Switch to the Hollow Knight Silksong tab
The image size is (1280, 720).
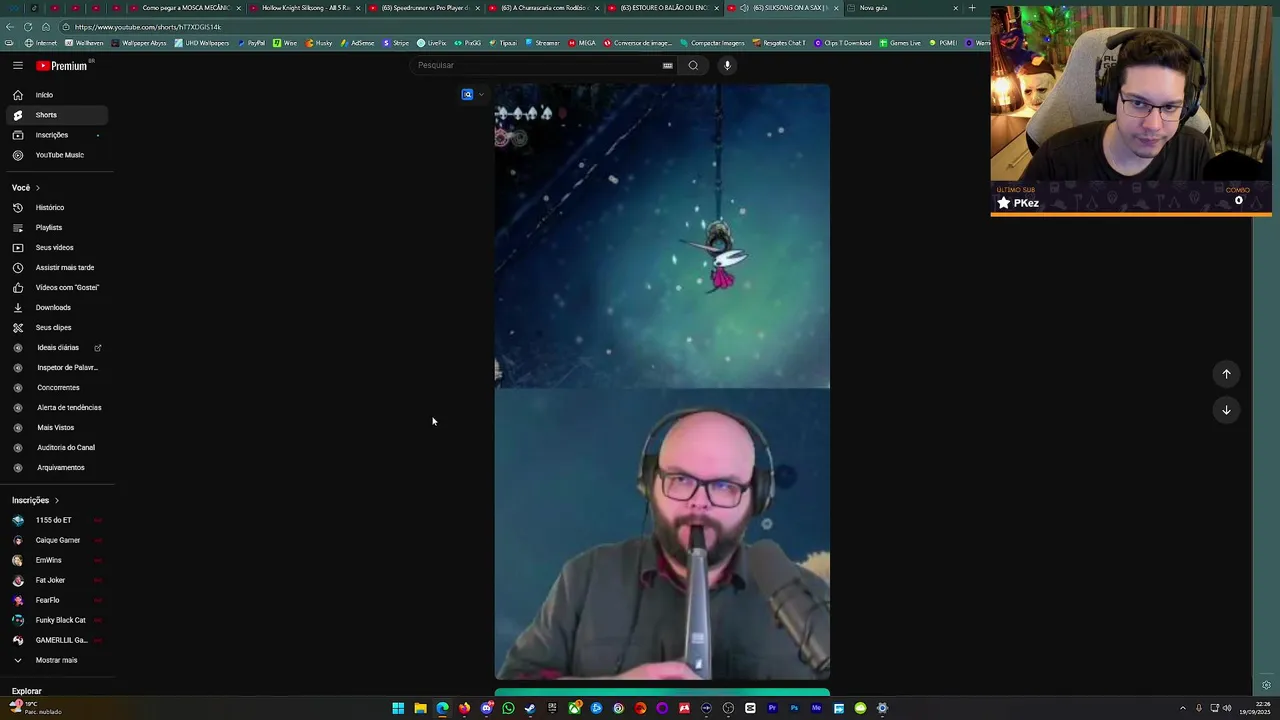point(305,8)
